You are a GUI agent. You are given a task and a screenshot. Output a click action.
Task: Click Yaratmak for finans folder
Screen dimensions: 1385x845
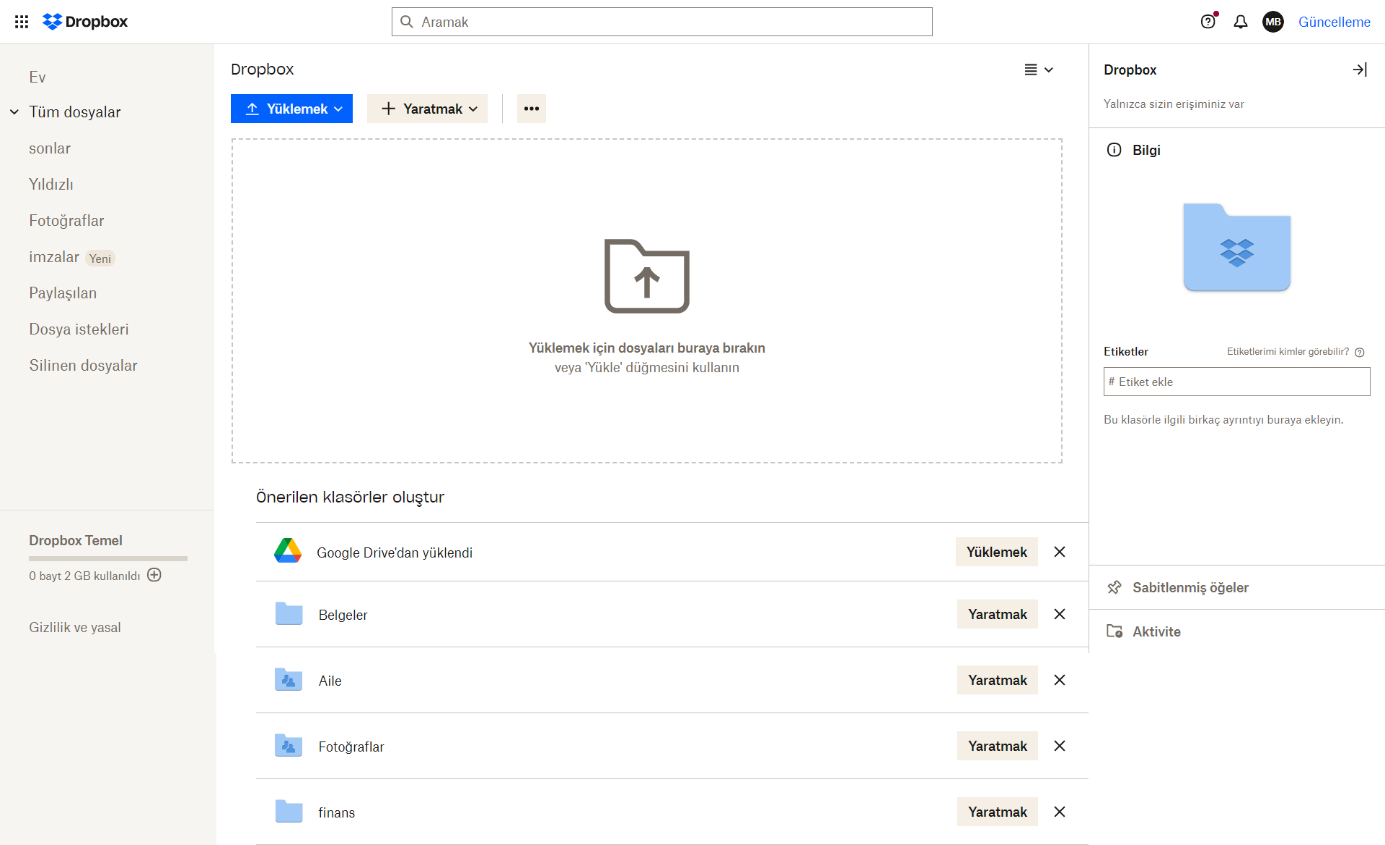click(x=997, y=812)
